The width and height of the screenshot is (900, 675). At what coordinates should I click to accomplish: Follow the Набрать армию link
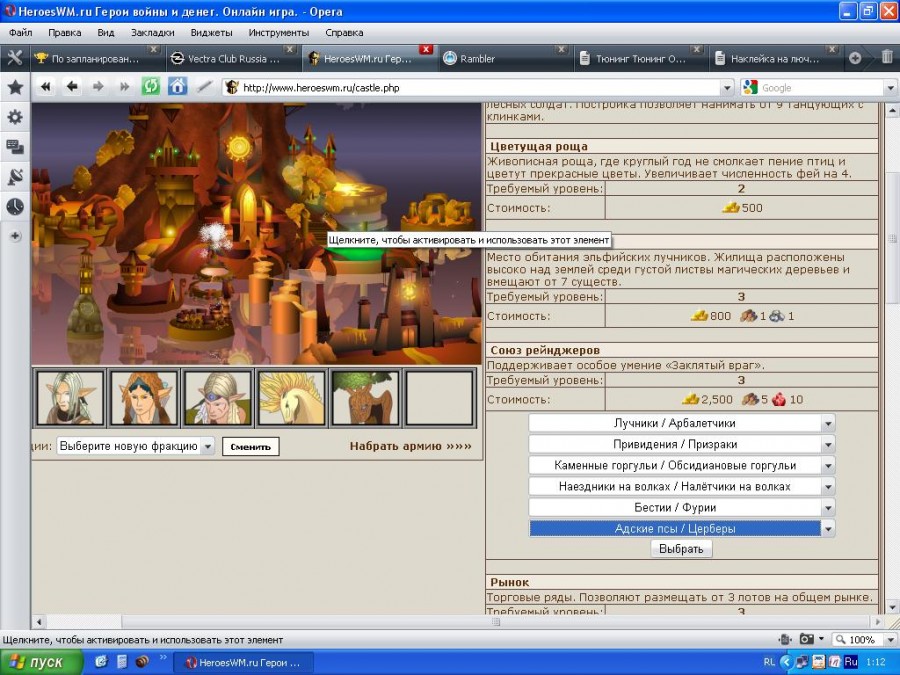410,446
